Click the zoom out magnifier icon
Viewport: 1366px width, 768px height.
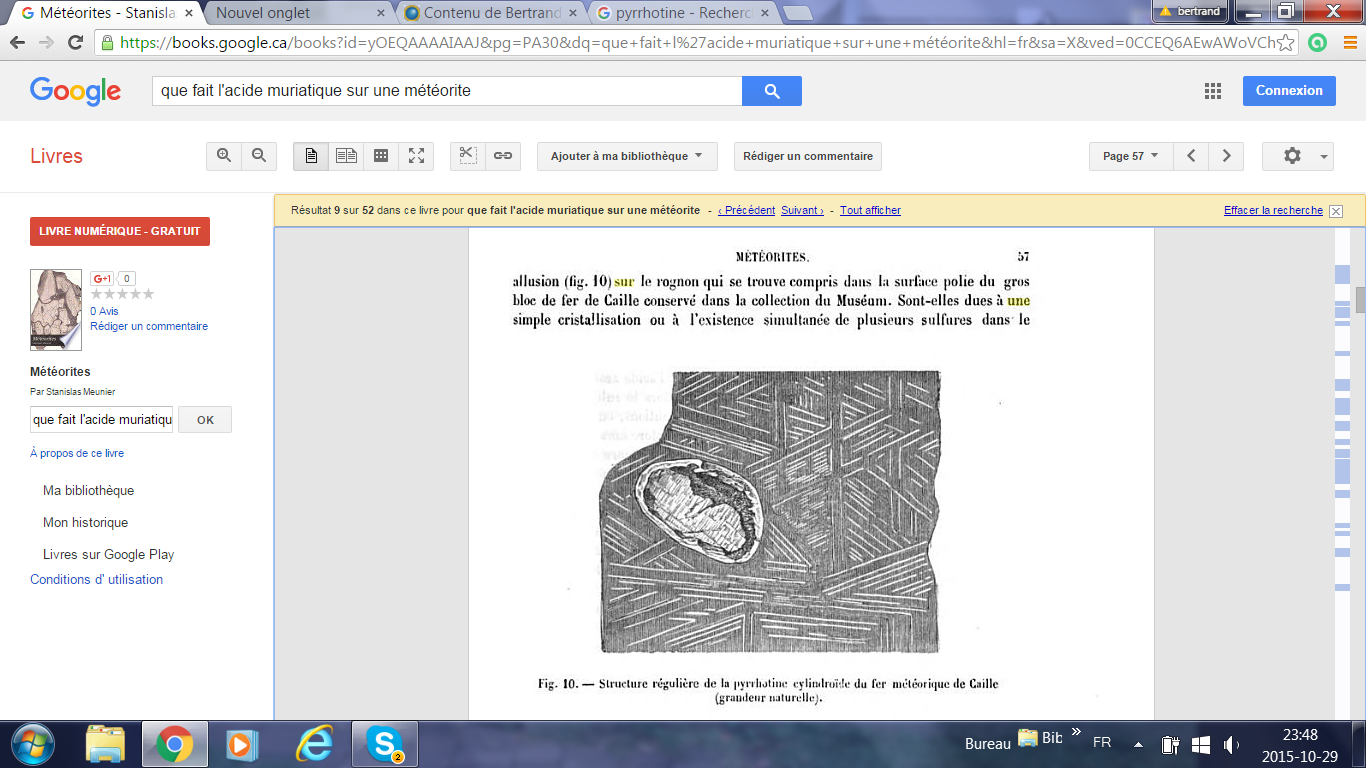(x=259, y=156)
